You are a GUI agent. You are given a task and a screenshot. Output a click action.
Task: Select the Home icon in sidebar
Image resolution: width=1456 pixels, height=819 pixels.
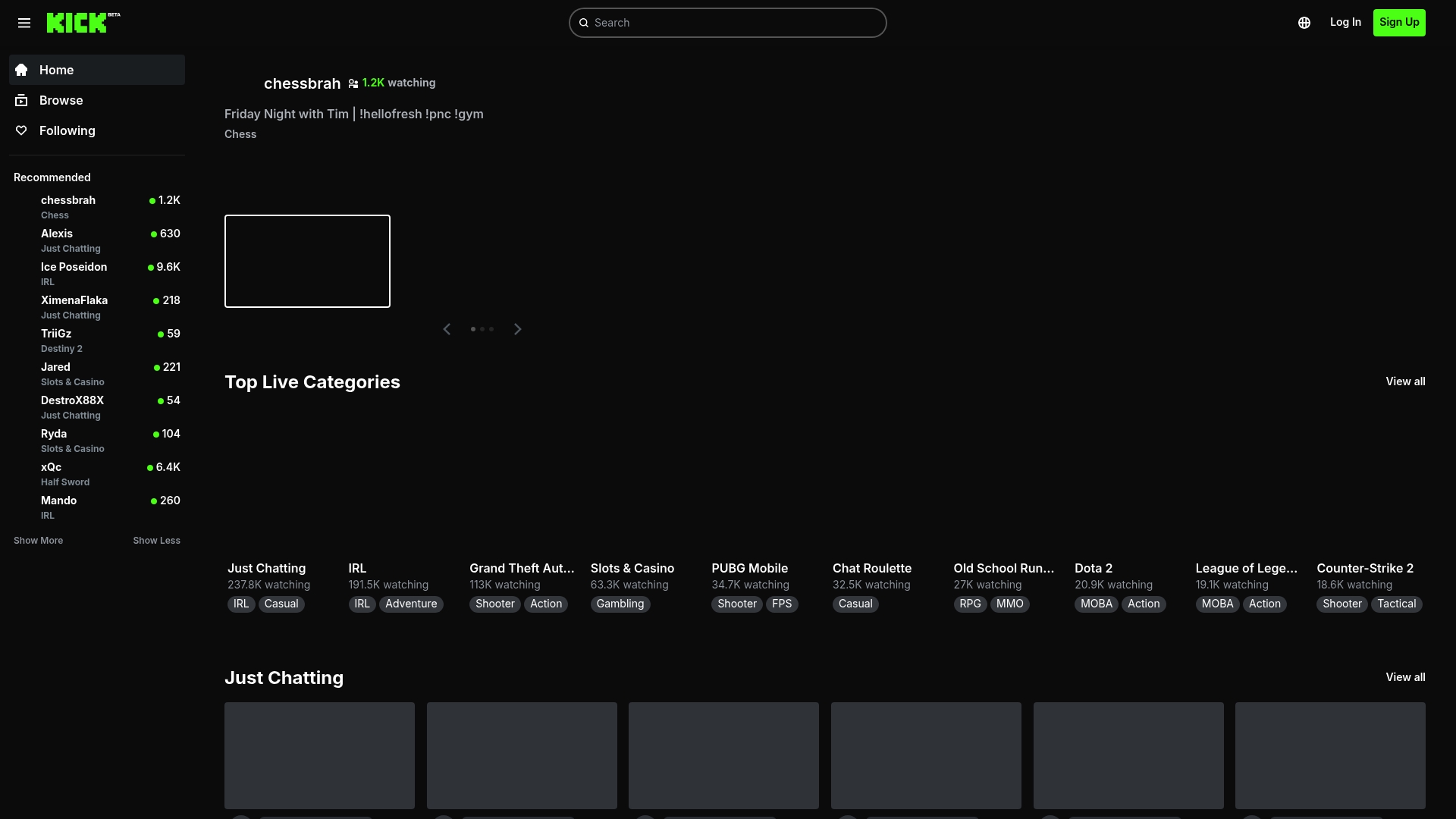[x=22, y=69]
